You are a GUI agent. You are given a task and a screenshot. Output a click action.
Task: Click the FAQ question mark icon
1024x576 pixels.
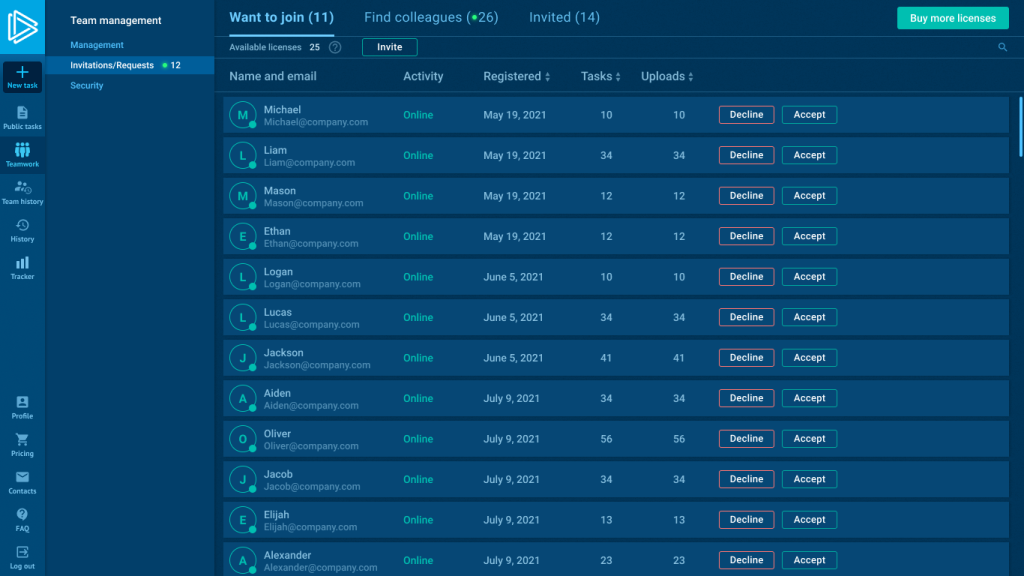tap(22, 515)
